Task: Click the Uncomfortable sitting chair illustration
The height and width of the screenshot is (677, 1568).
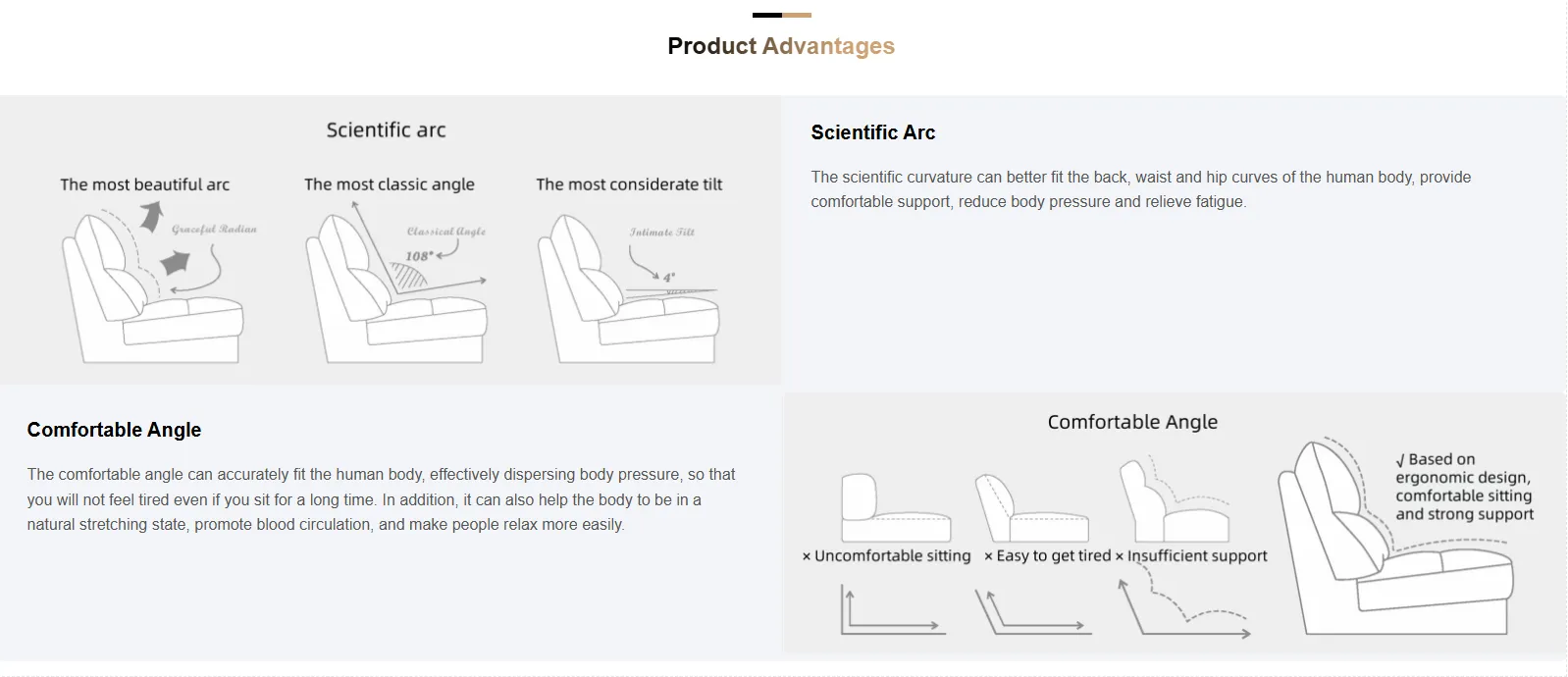Action: pos(893,508)
